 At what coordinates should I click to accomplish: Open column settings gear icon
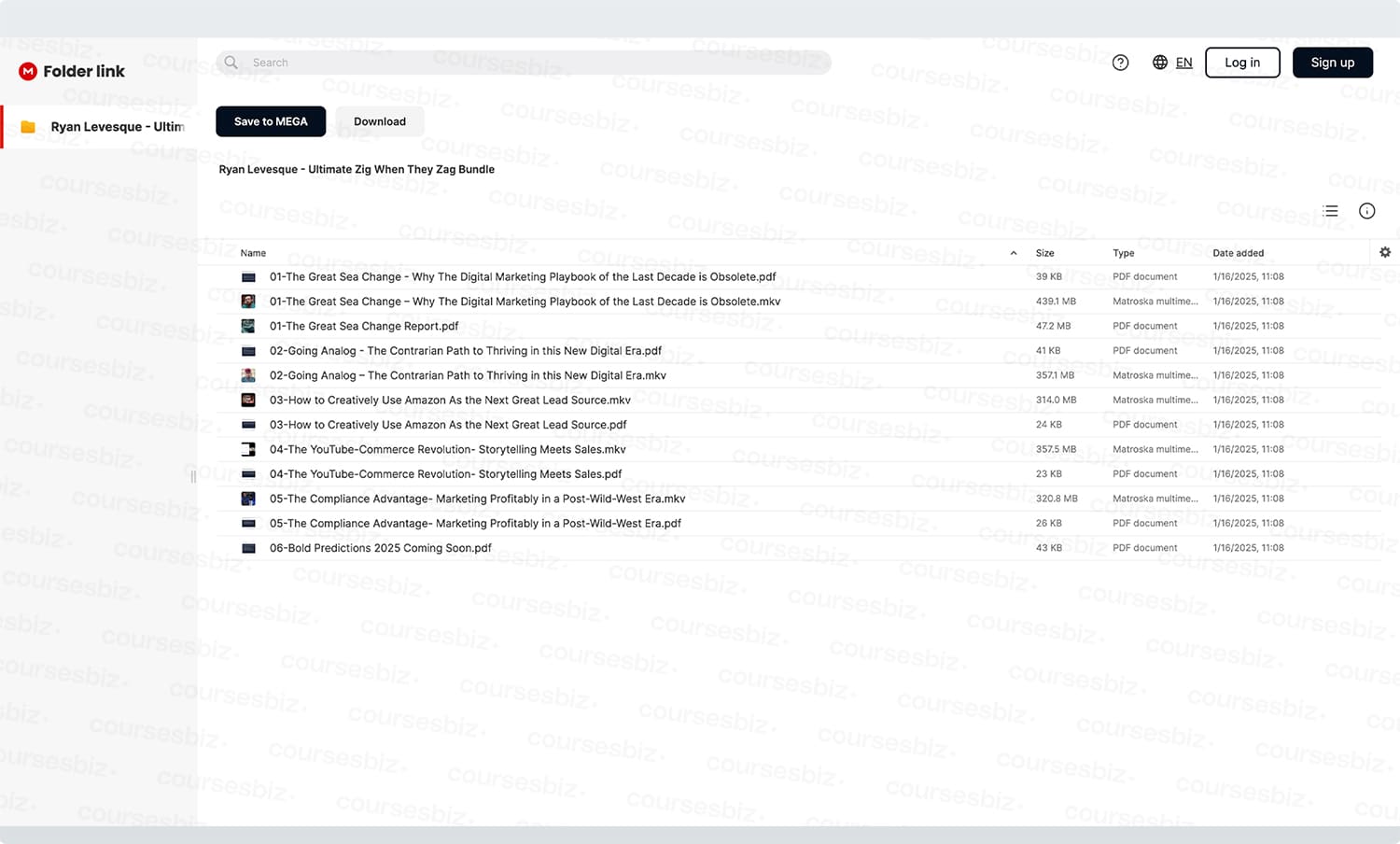(x=1385, y=252)
